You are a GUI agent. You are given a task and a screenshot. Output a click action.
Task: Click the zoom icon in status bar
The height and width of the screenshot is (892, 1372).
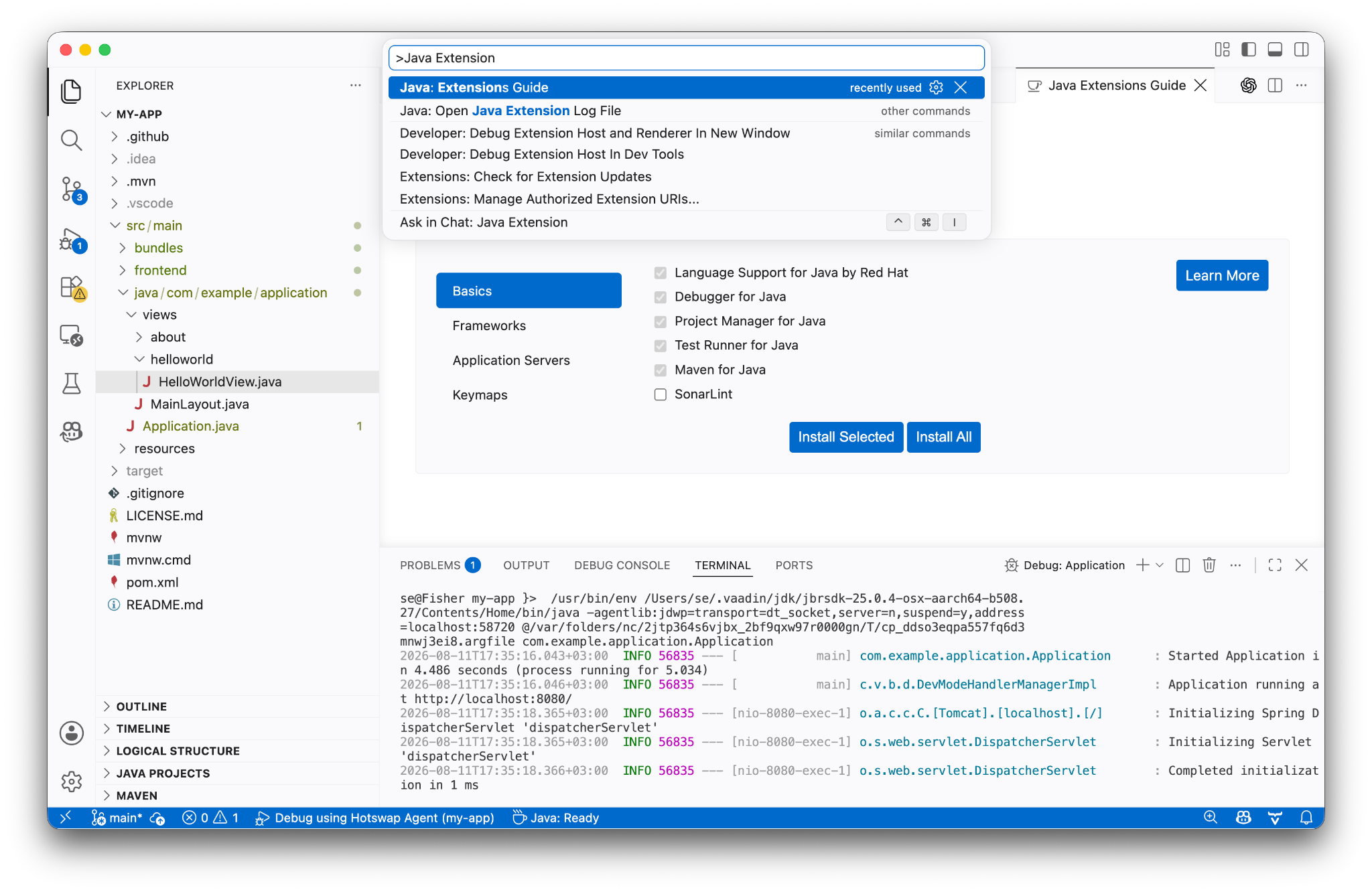pos(1210,818)
